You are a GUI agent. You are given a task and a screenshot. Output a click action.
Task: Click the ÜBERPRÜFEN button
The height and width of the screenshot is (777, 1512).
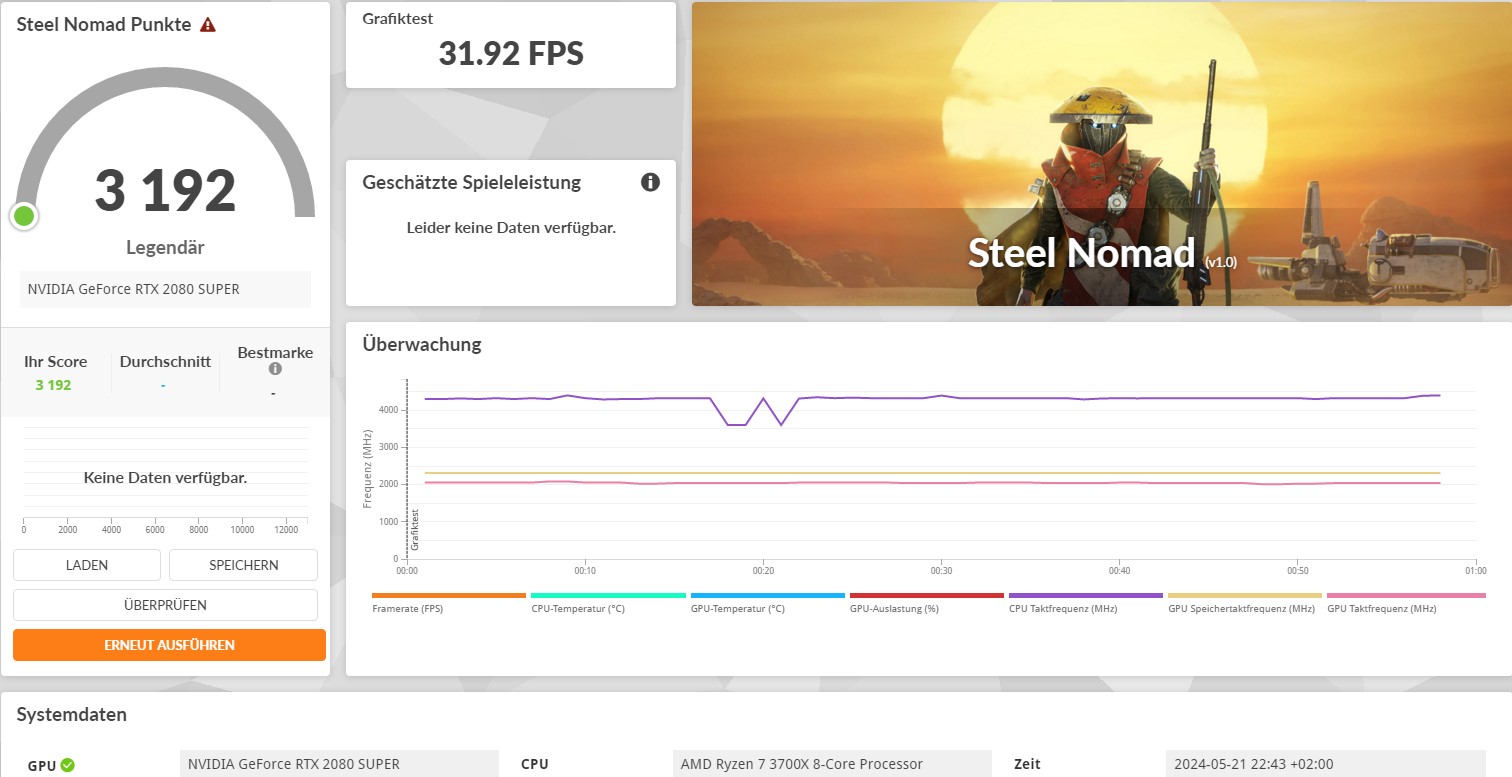click(165, 605)
